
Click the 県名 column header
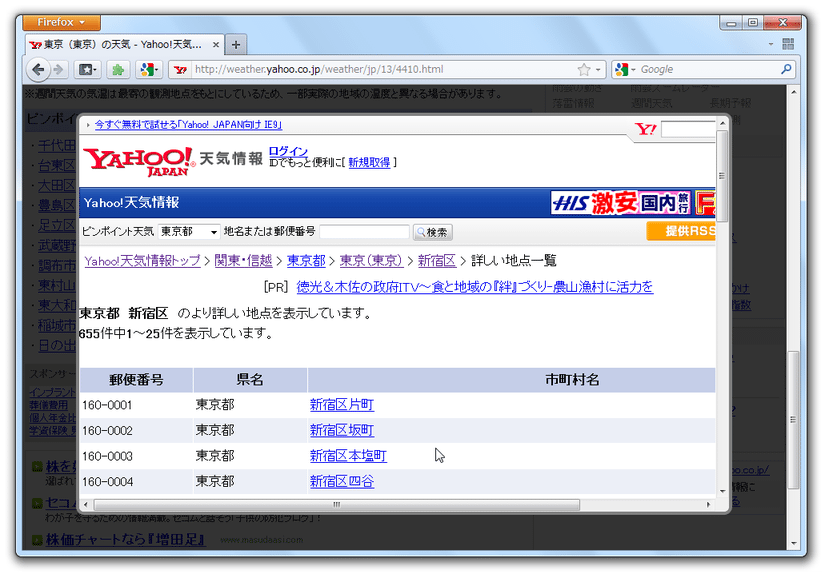click(250, 380)
